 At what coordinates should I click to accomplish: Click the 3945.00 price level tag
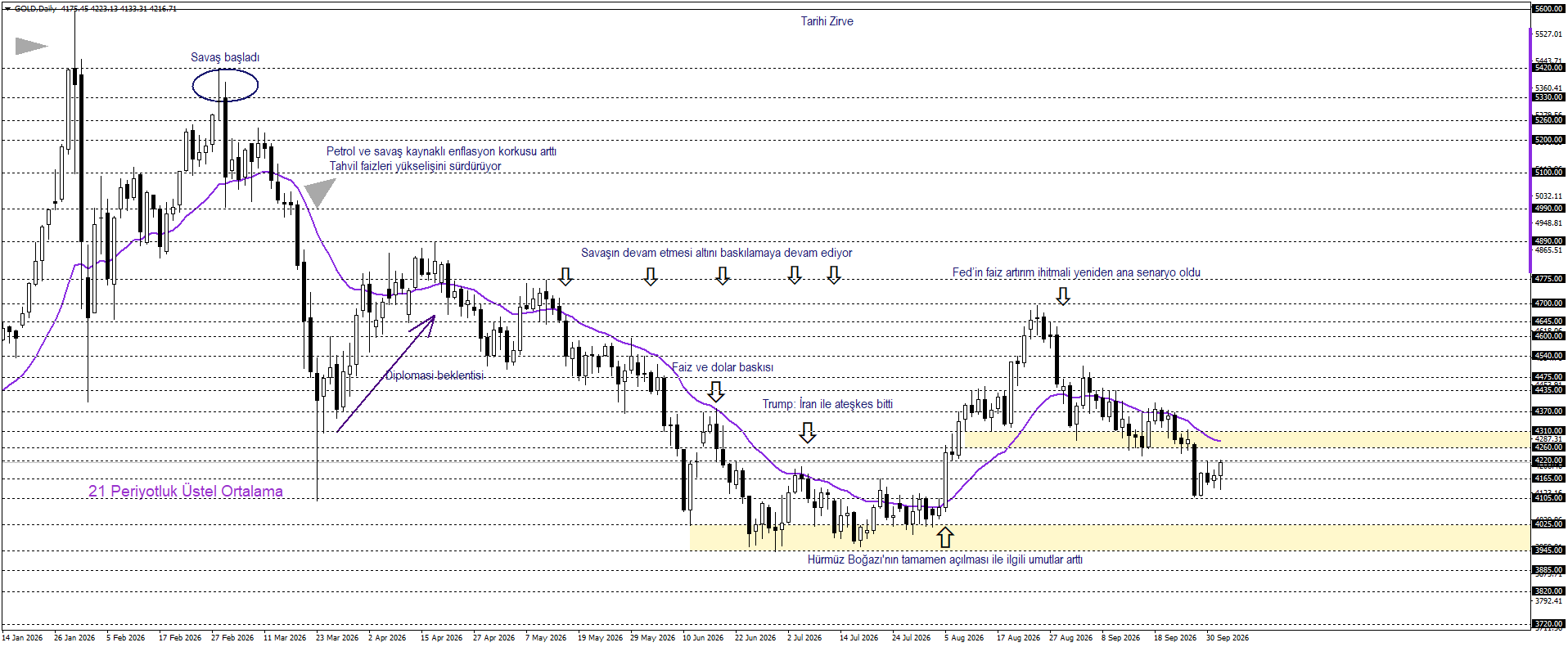[x=1548, y=550]
